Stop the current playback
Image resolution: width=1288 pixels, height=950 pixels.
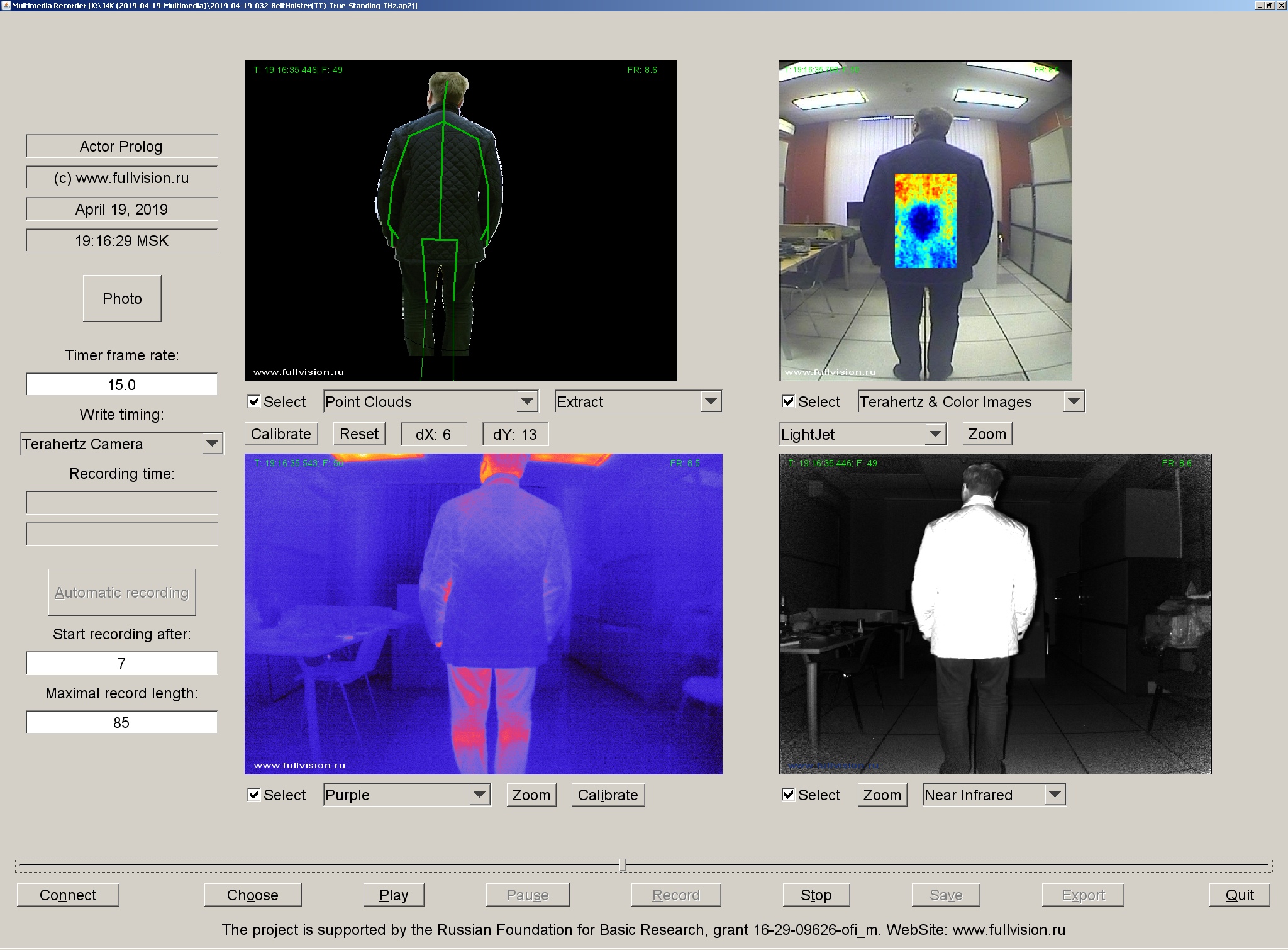click(x=816, y=895)
